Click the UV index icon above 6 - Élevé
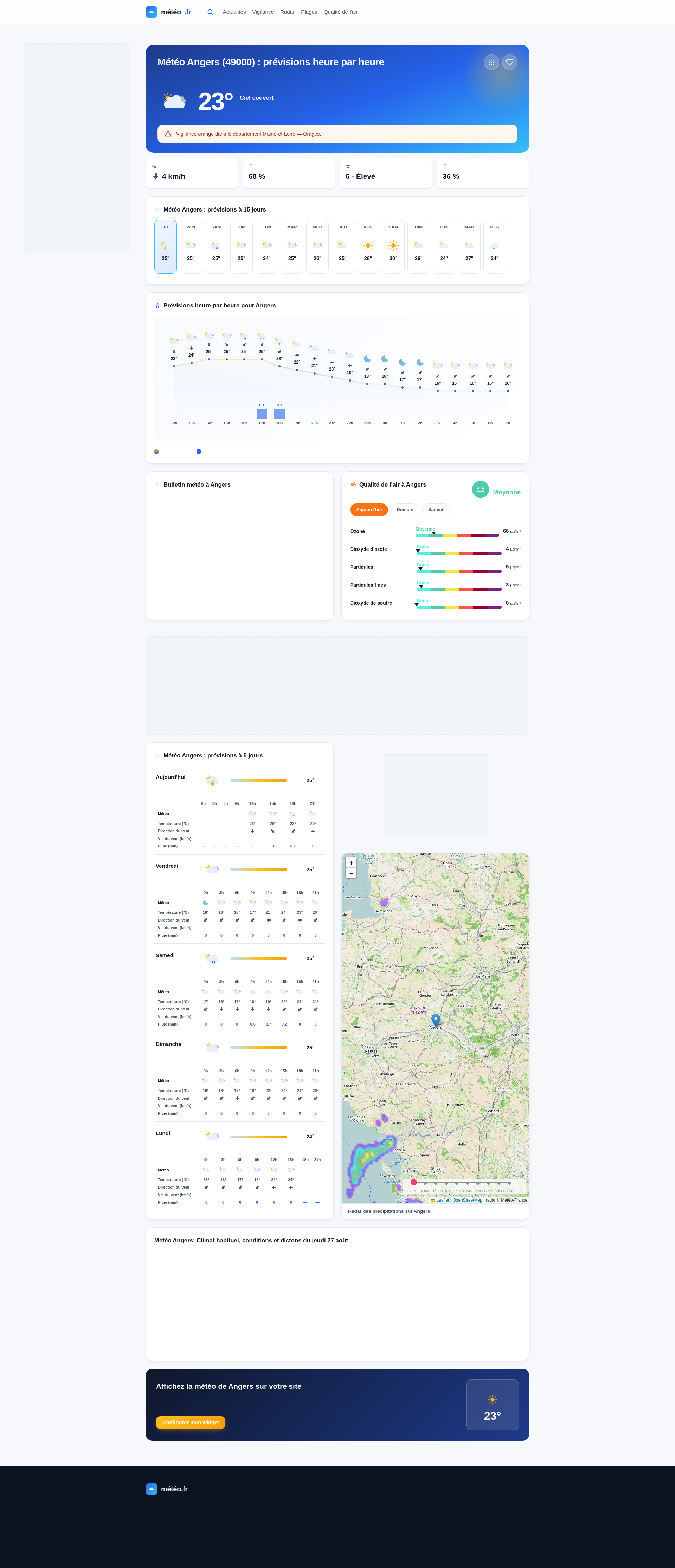This screenshot has height=1568, width=675. coord(348,166)
